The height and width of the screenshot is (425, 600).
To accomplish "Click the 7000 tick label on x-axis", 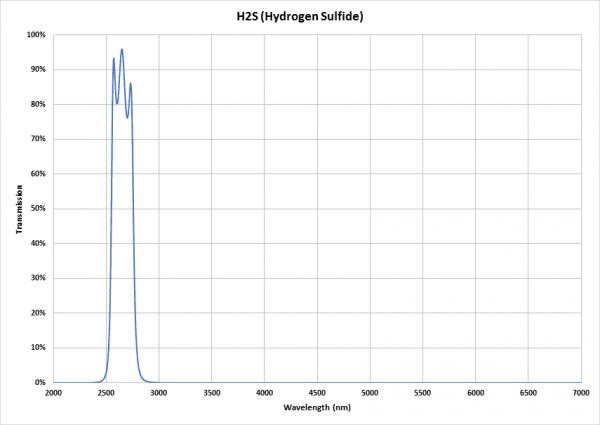I will click(581, 394).
